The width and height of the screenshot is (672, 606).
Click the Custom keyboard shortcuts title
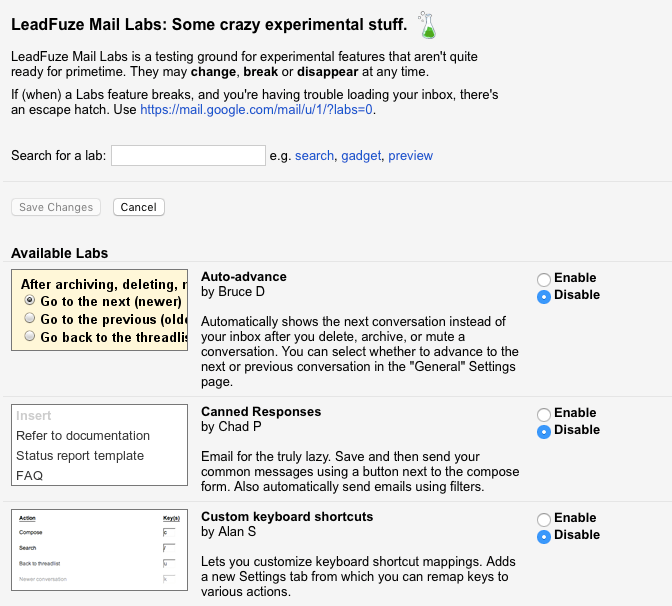pyautogui.click(x=287, y=516)
